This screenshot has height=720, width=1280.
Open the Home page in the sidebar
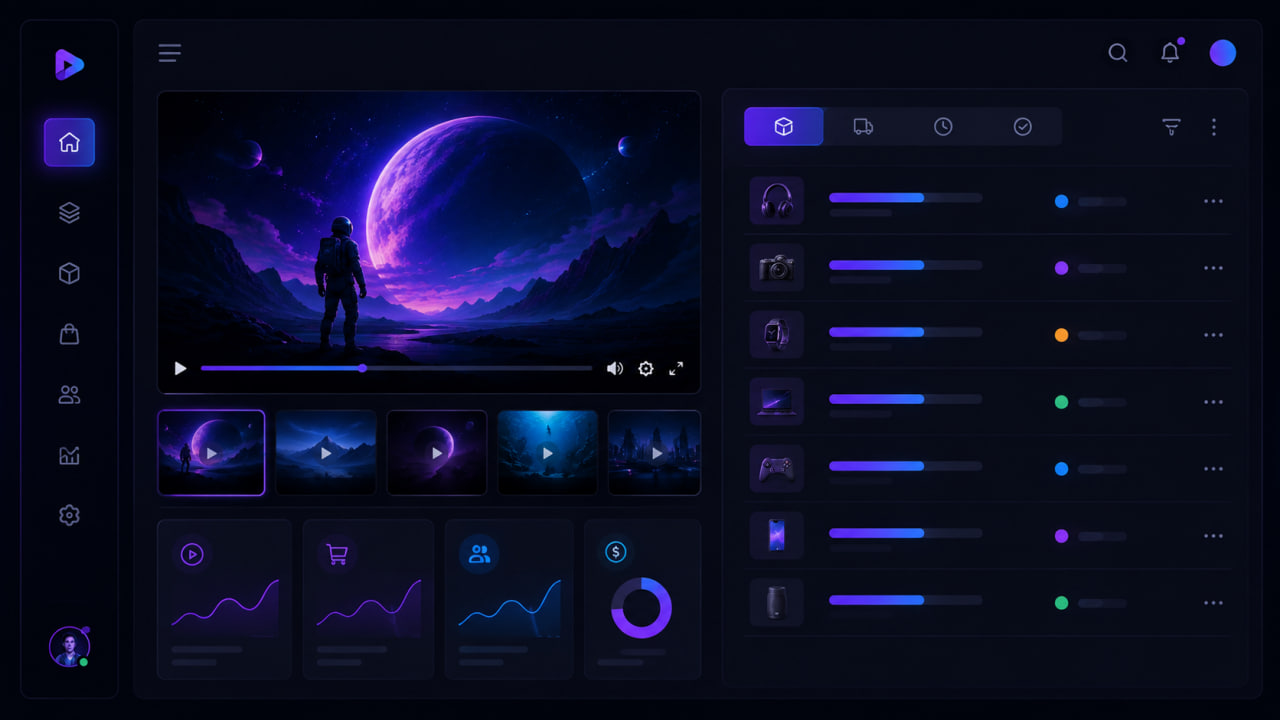click(x=69, y=142)
